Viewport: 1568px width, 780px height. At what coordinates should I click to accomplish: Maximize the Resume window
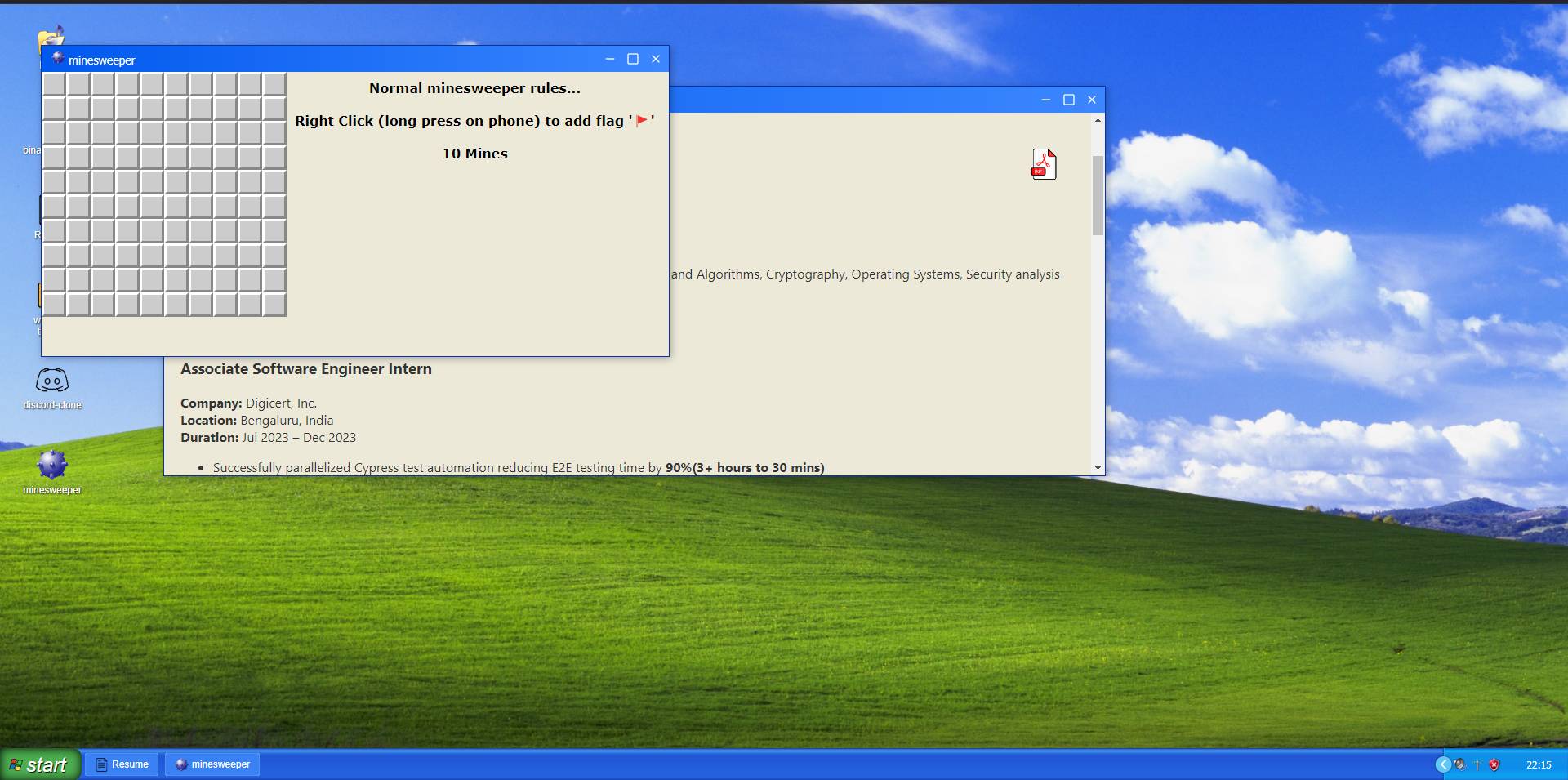(x=1069, y=100)
